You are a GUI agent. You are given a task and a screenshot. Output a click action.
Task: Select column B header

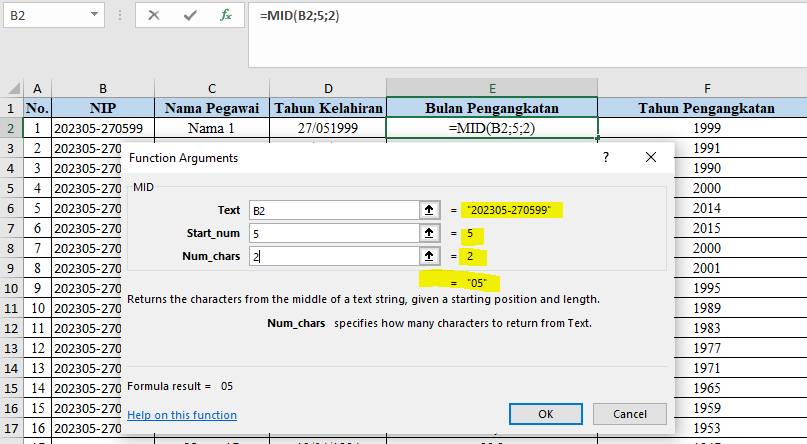coord(103,88)
